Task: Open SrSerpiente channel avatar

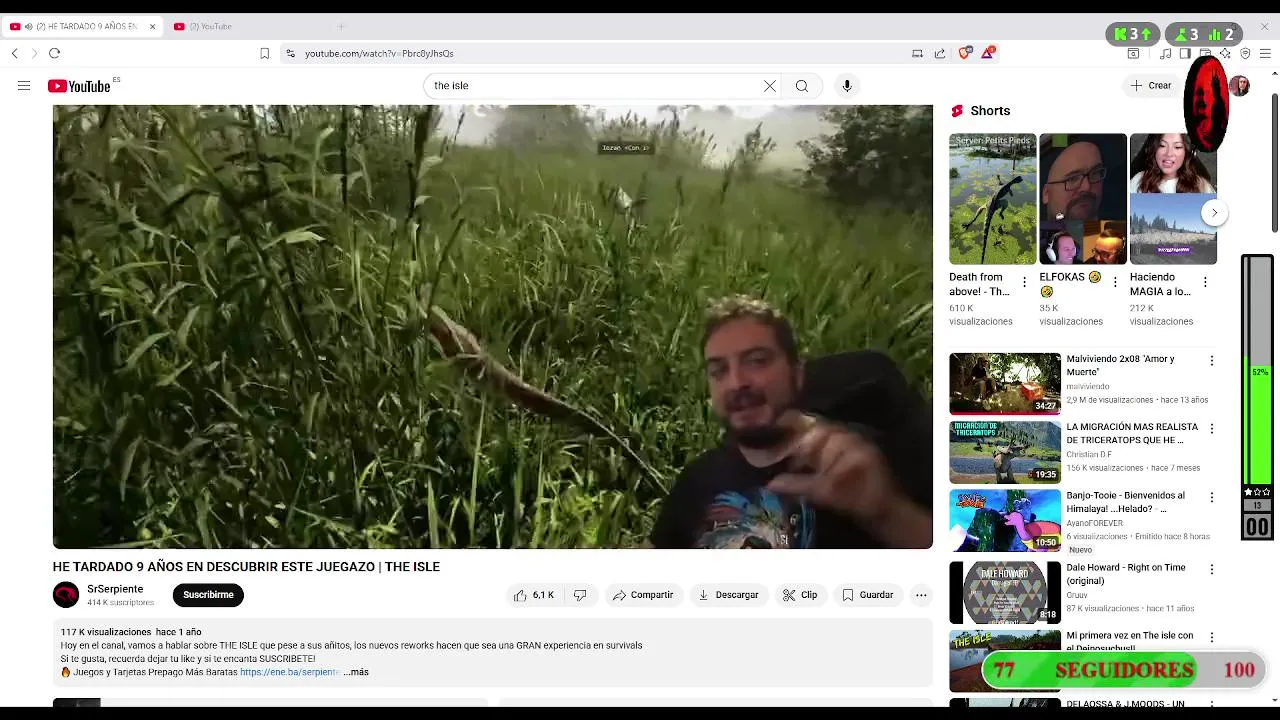Action: click(x=66, y=595)
